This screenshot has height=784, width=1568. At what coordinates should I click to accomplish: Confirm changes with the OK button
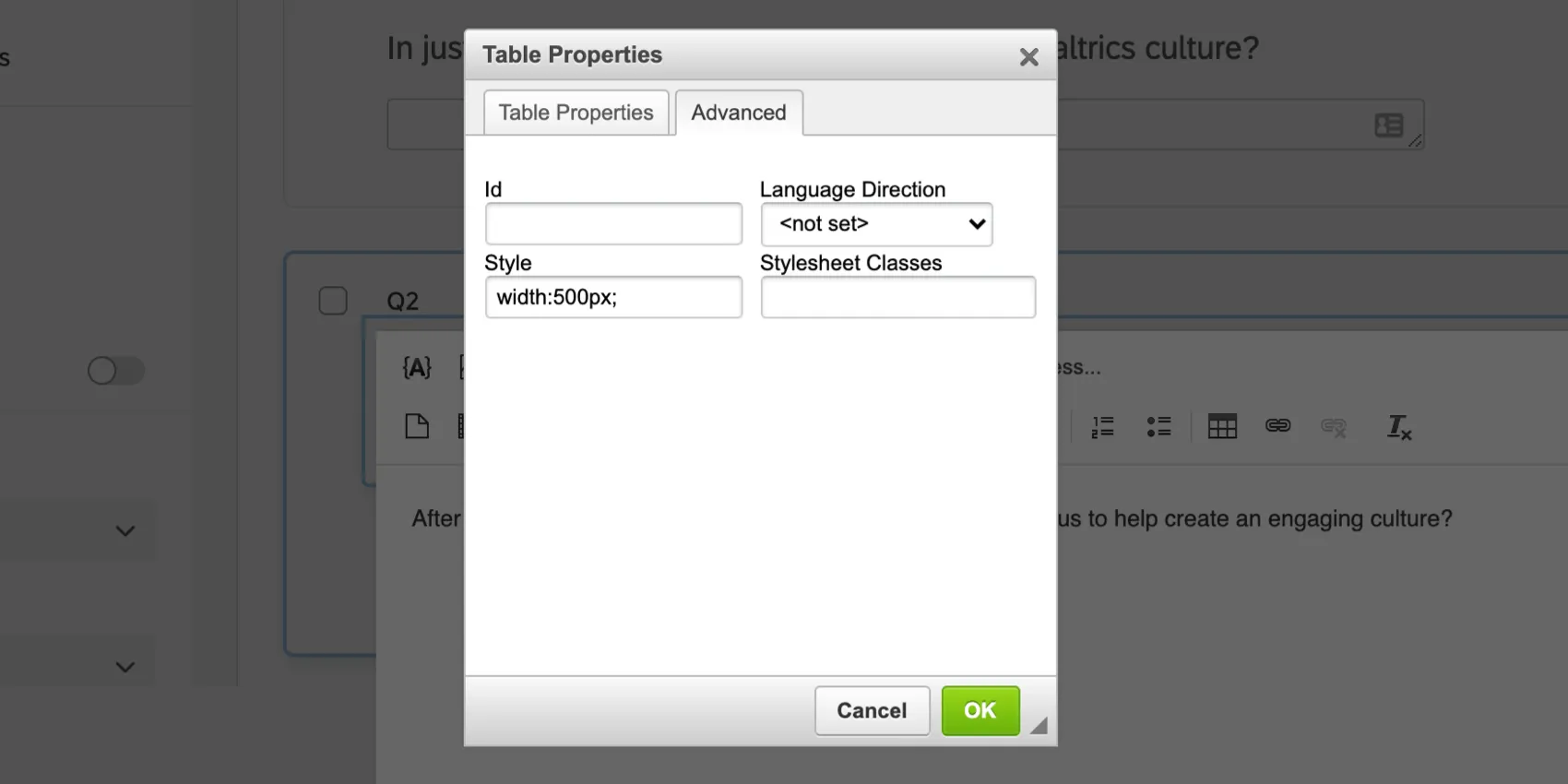coord(980,710)
